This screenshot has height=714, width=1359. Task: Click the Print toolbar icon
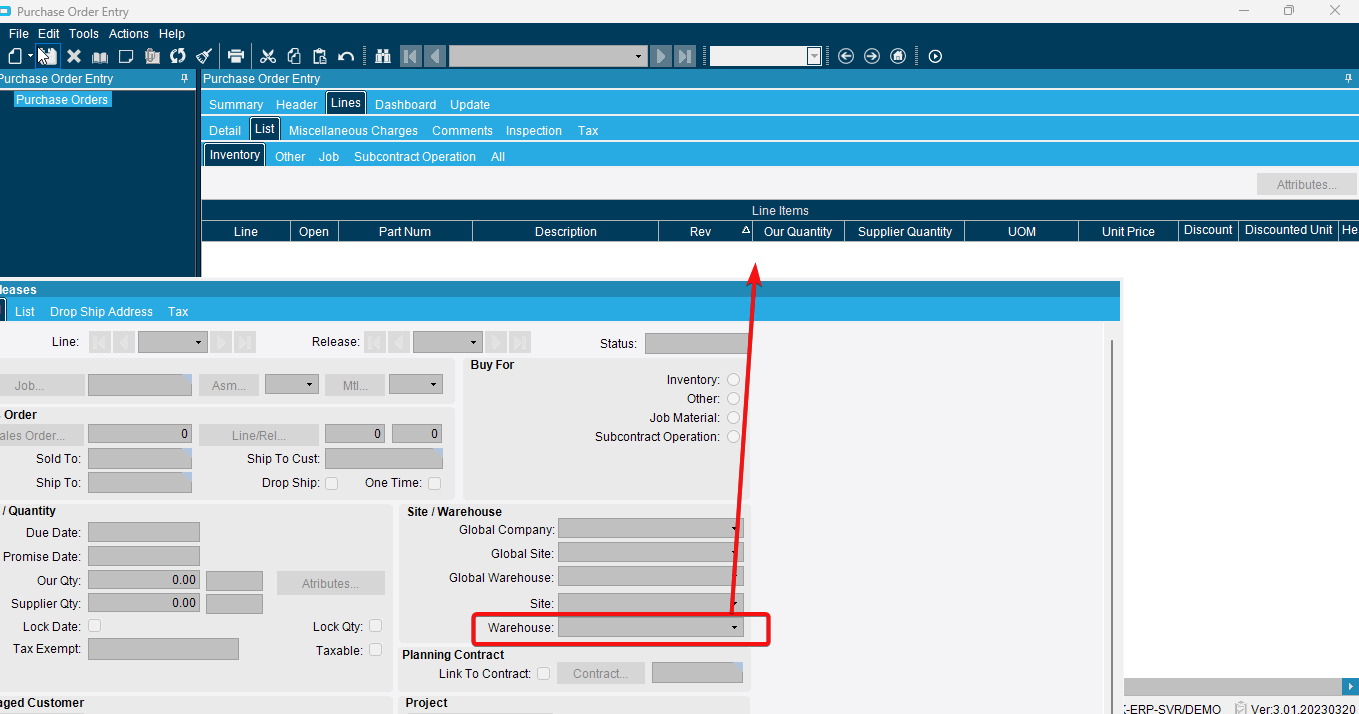(x=236, y=56)
